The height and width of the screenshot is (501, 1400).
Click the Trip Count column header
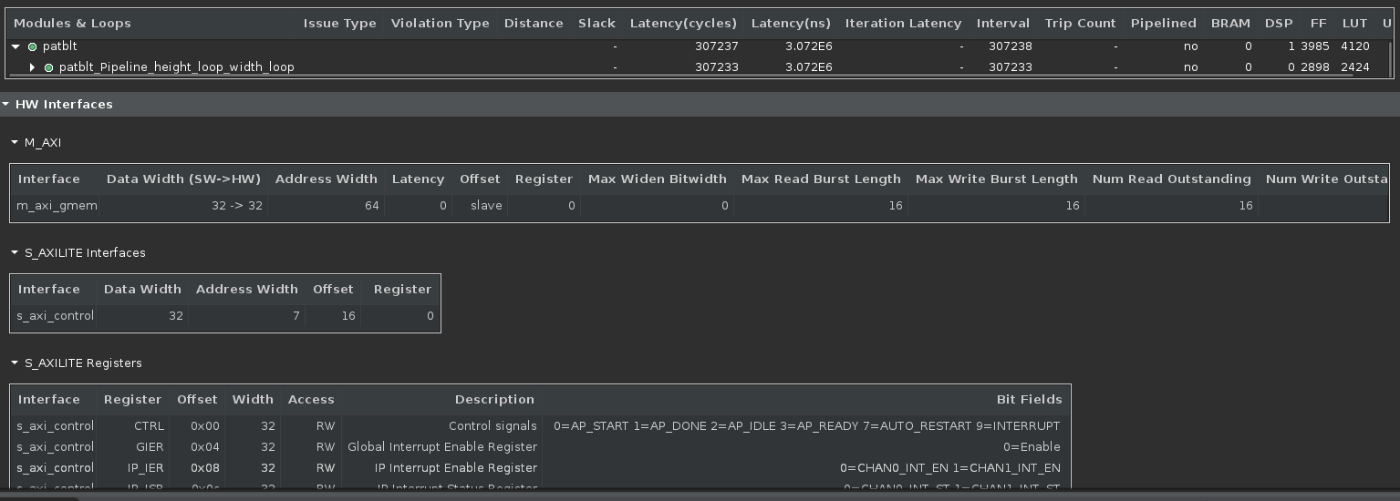[1081, 23]
